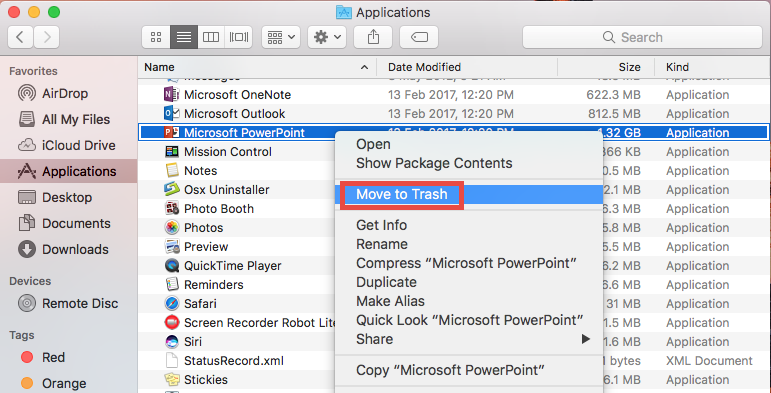Choose Quick Look "Microsoft PowerPoint" item
The width and height of the screenshot is (771, 393).
click(470, 320)
